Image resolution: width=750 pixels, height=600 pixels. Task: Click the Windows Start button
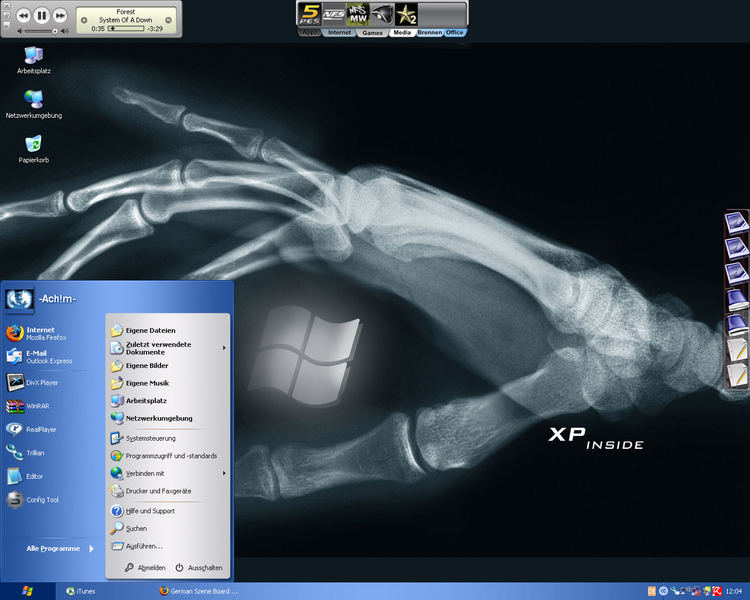tap(27, 591)
